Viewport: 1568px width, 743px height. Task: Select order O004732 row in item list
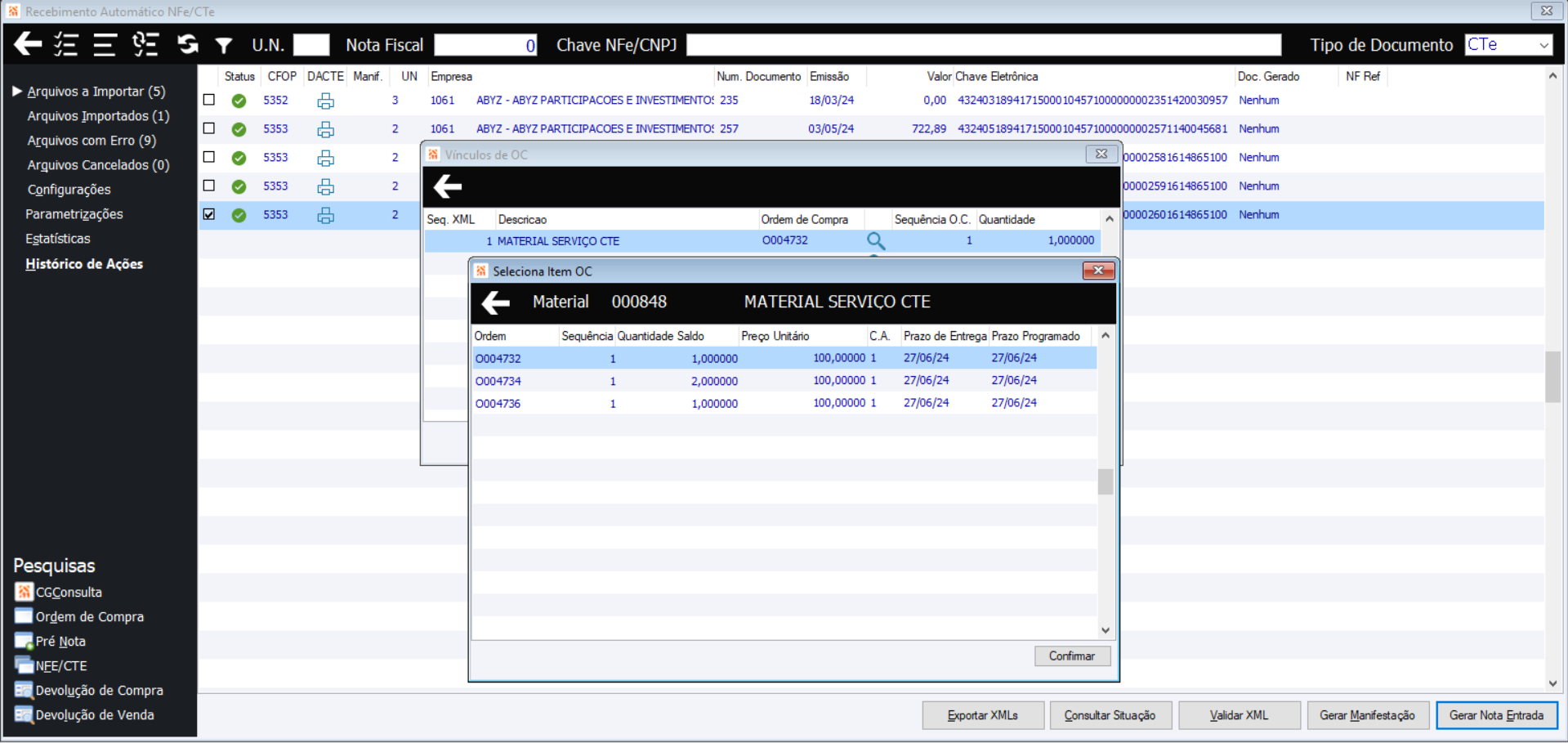pyautogui.click(x=784, y=358)
